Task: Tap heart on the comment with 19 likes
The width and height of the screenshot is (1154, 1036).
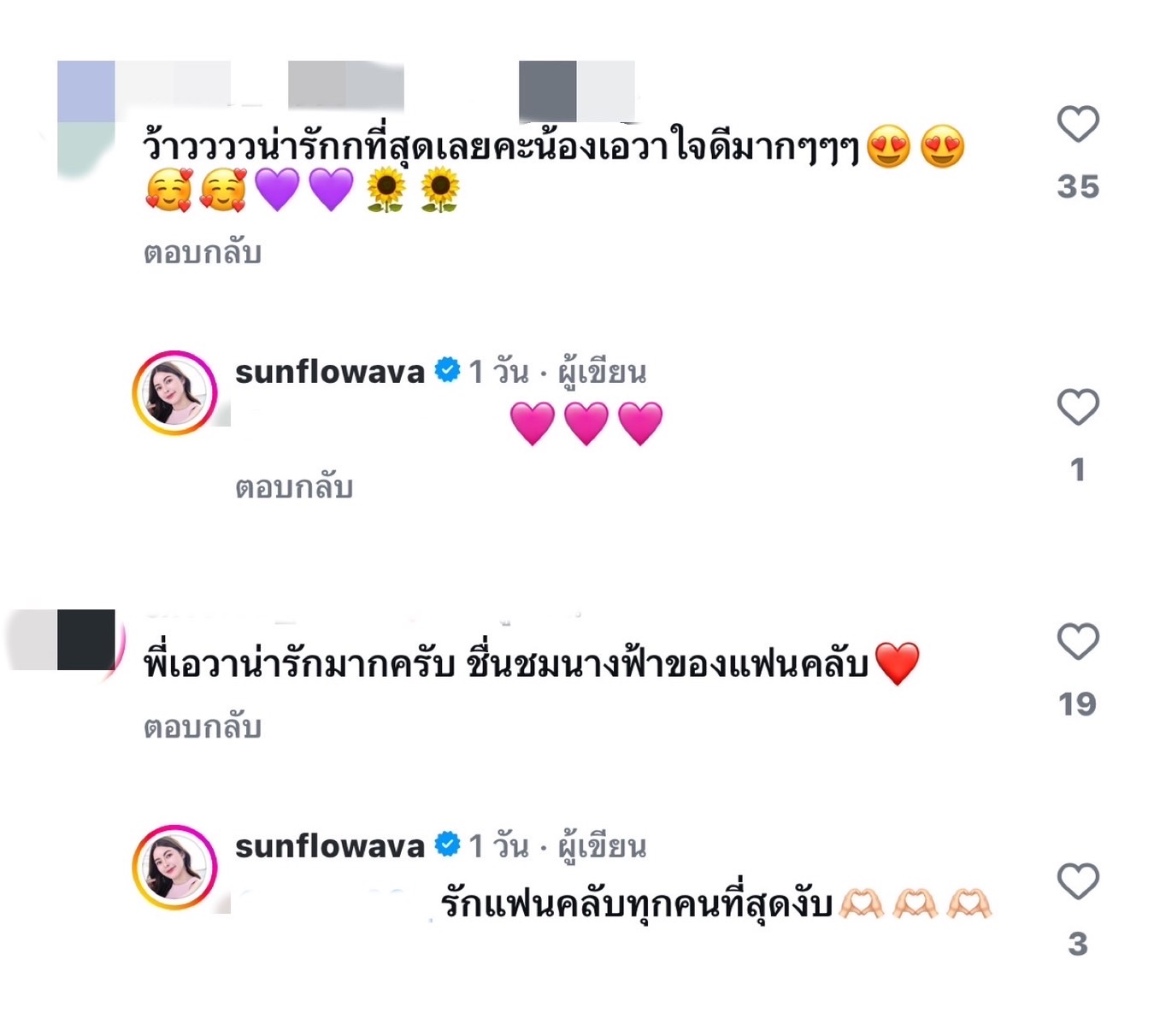Action: pyautogui.click(x=1078, y=641)
